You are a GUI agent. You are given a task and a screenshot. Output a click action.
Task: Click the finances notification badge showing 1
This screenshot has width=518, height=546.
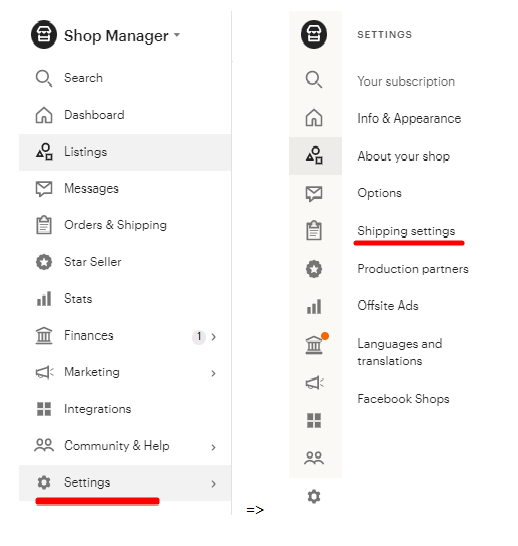[x=199, y=337]
